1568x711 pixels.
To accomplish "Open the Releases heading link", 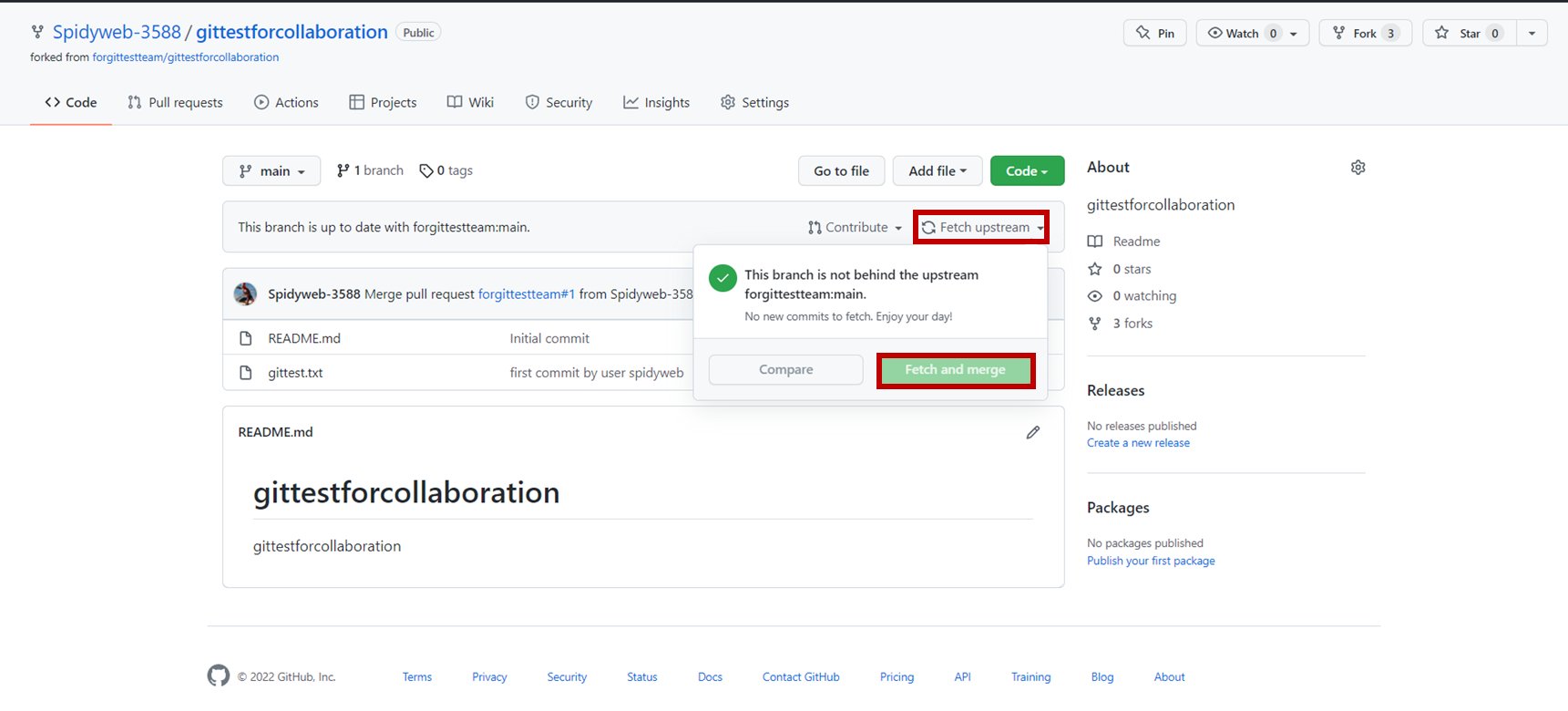I will [x=1115, y=390].
